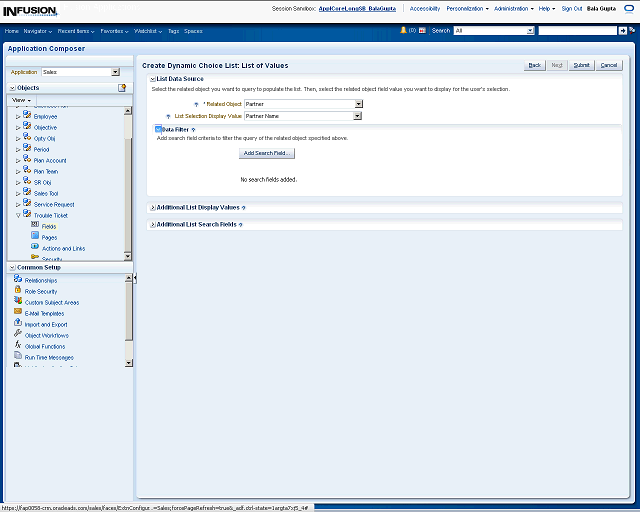The width and height of the screenshot is (640, 512).
Task: Expand the Service Request tree node
Action: pos(18,204)
